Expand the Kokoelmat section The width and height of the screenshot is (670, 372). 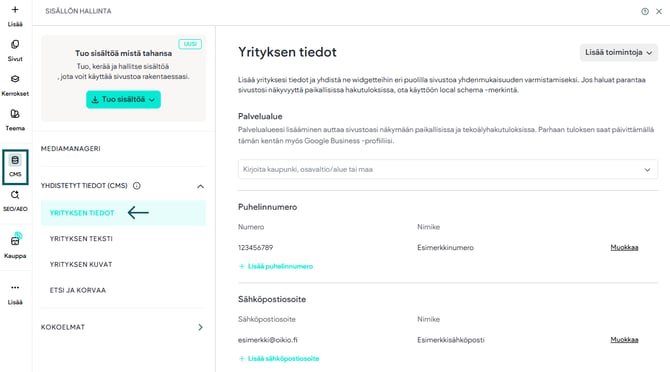[x=200, y=327]
